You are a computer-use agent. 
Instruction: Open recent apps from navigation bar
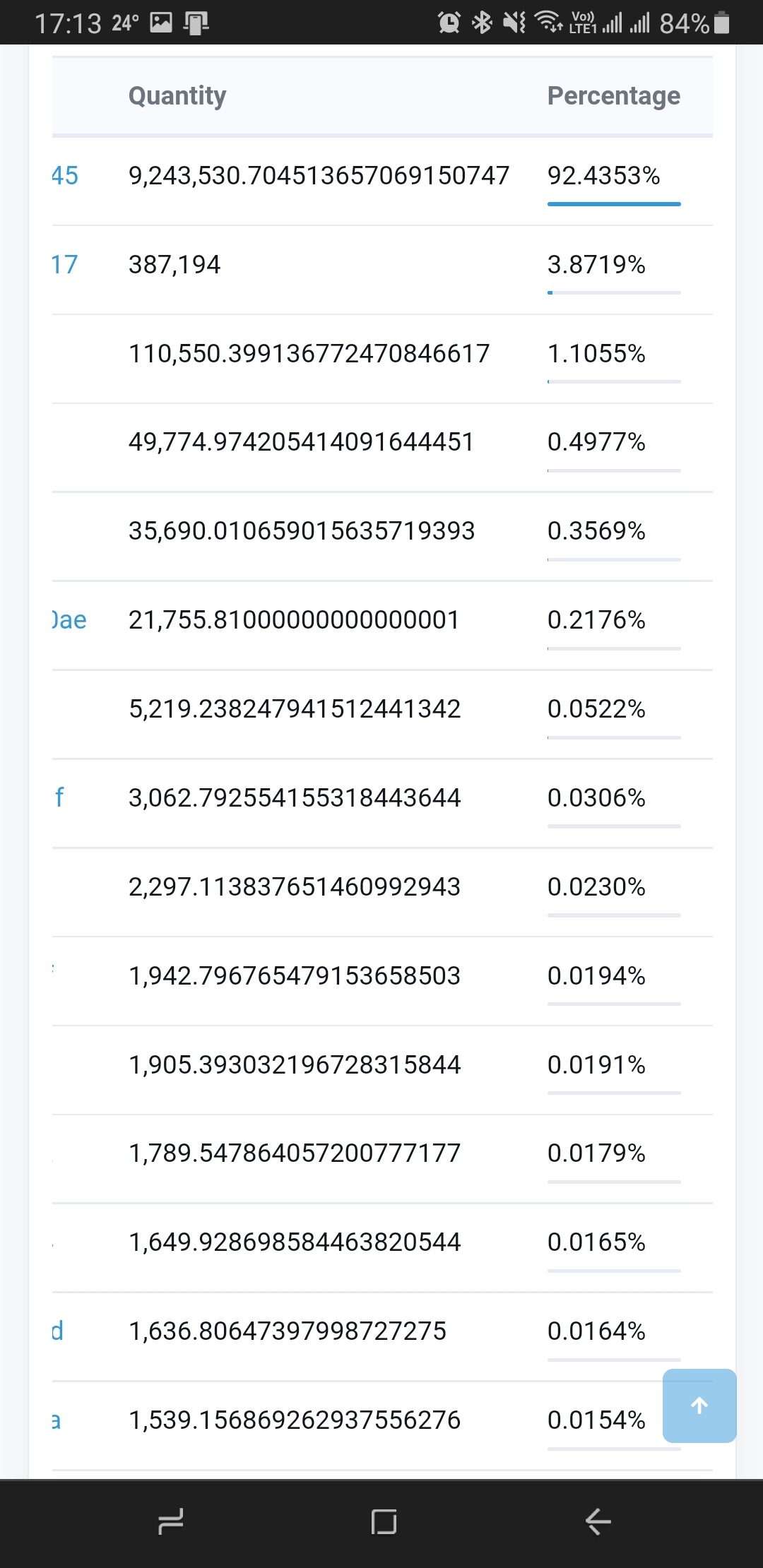click(x=171, y=1521)
